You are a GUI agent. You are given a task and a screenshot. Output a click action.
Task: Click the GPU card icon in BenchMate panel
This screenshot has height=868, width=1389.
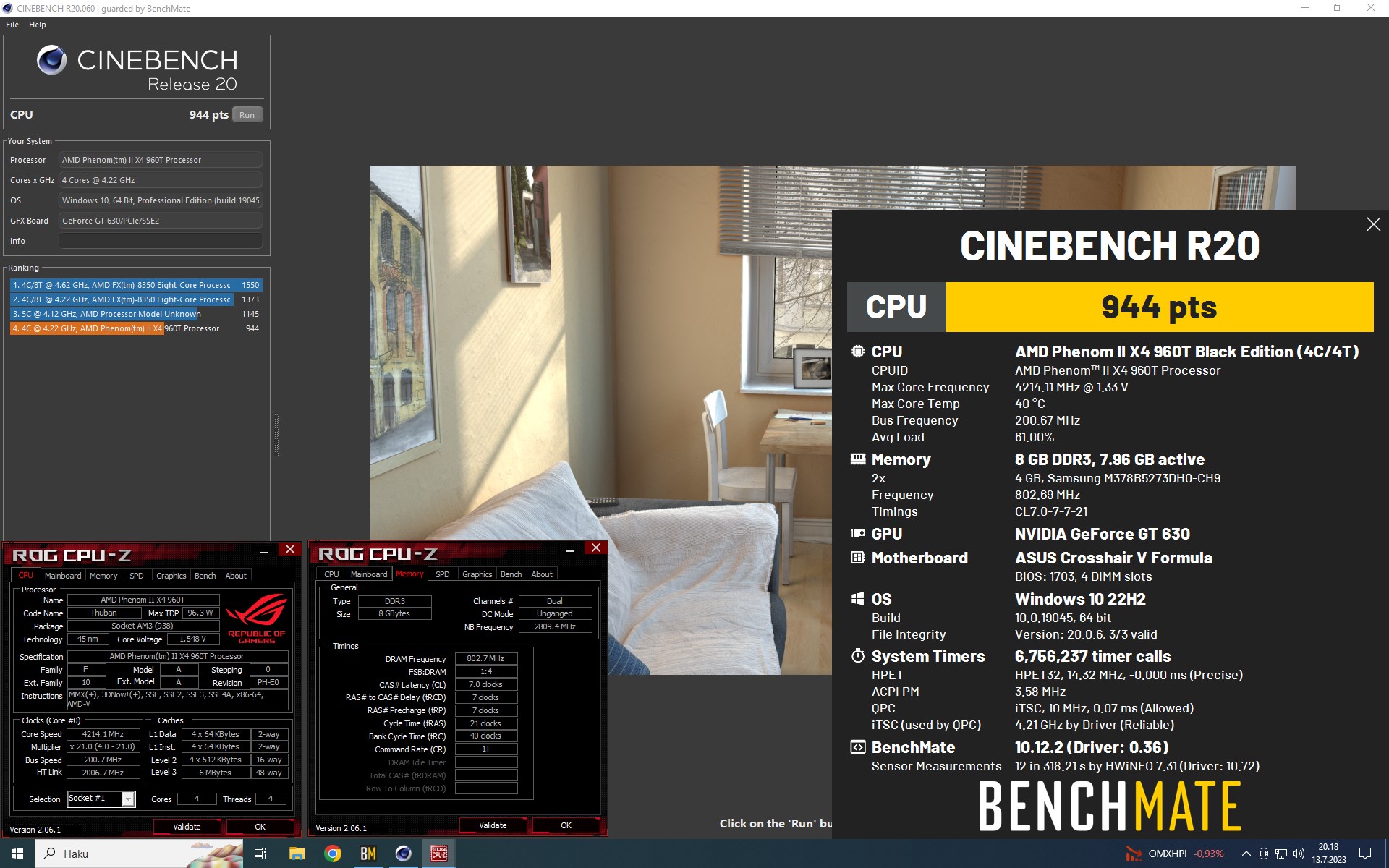(857, 534)
